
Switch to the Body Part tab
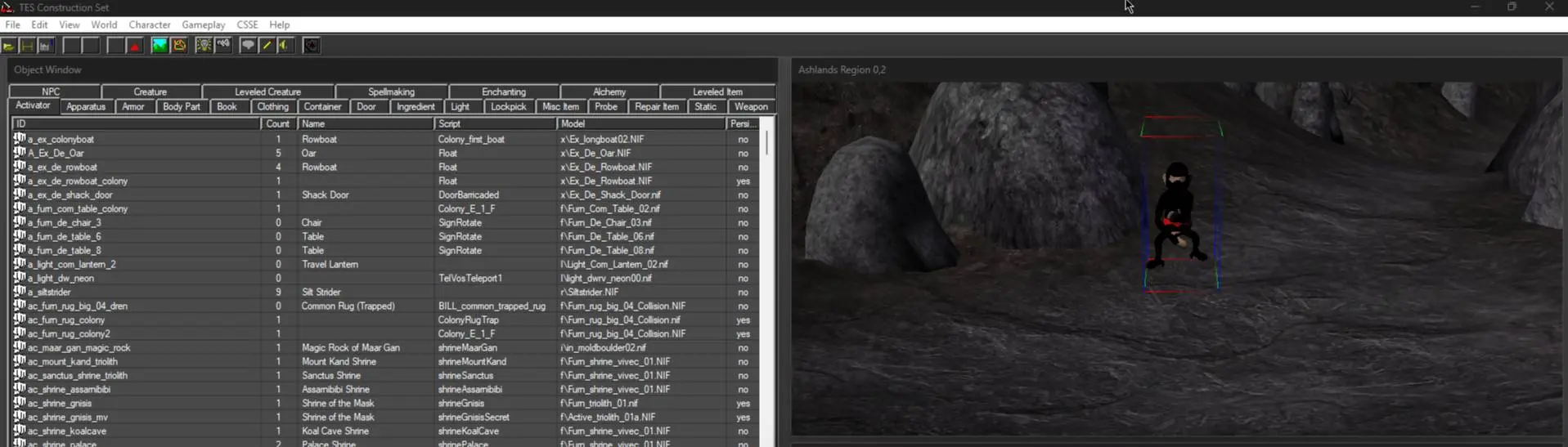(x=182, y=106)
